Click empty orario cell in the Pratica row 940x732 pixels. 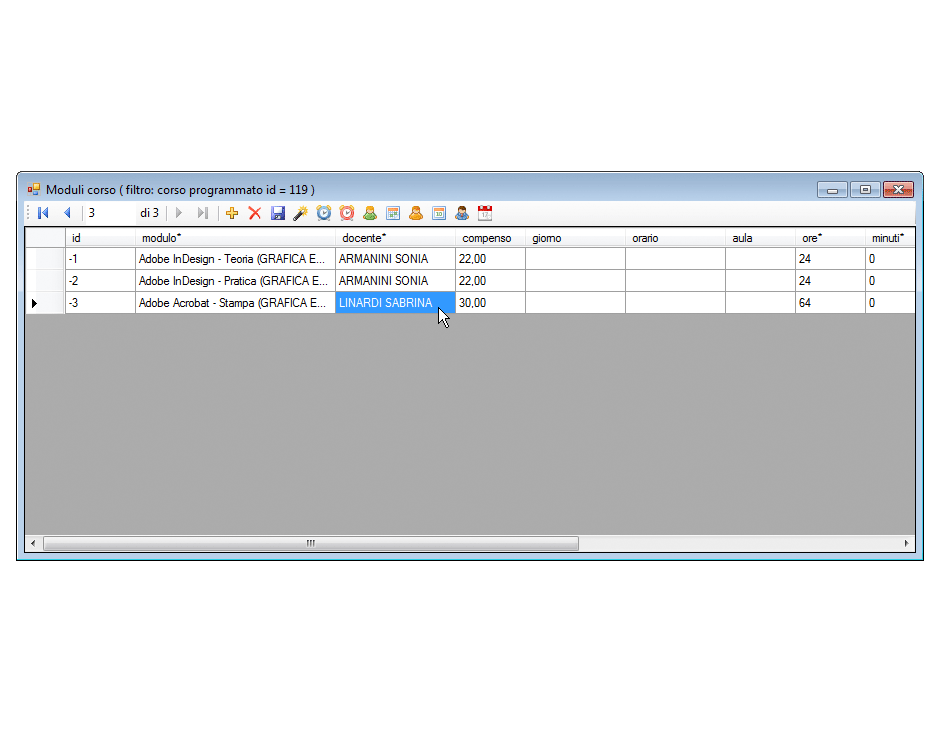675,281
